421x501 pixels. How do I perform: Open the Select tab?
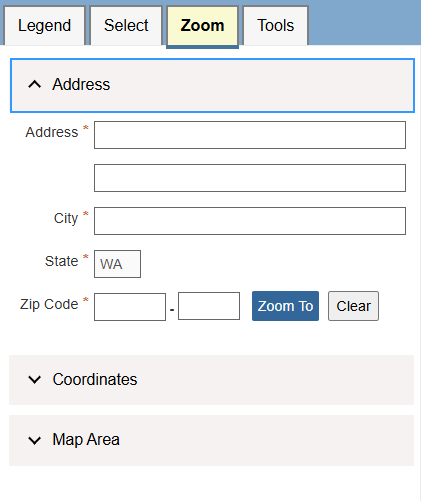point(126,26)
